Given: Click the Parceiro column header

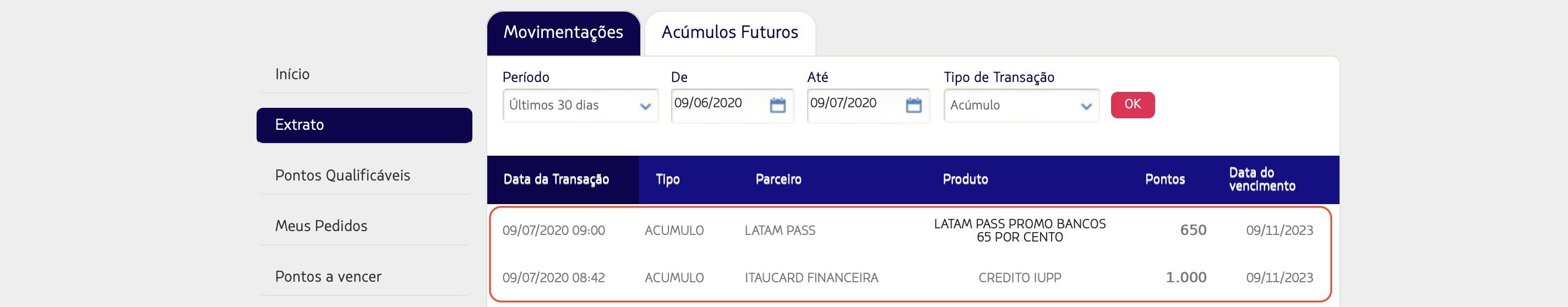Looking at the screenshot, I should 778,179.
